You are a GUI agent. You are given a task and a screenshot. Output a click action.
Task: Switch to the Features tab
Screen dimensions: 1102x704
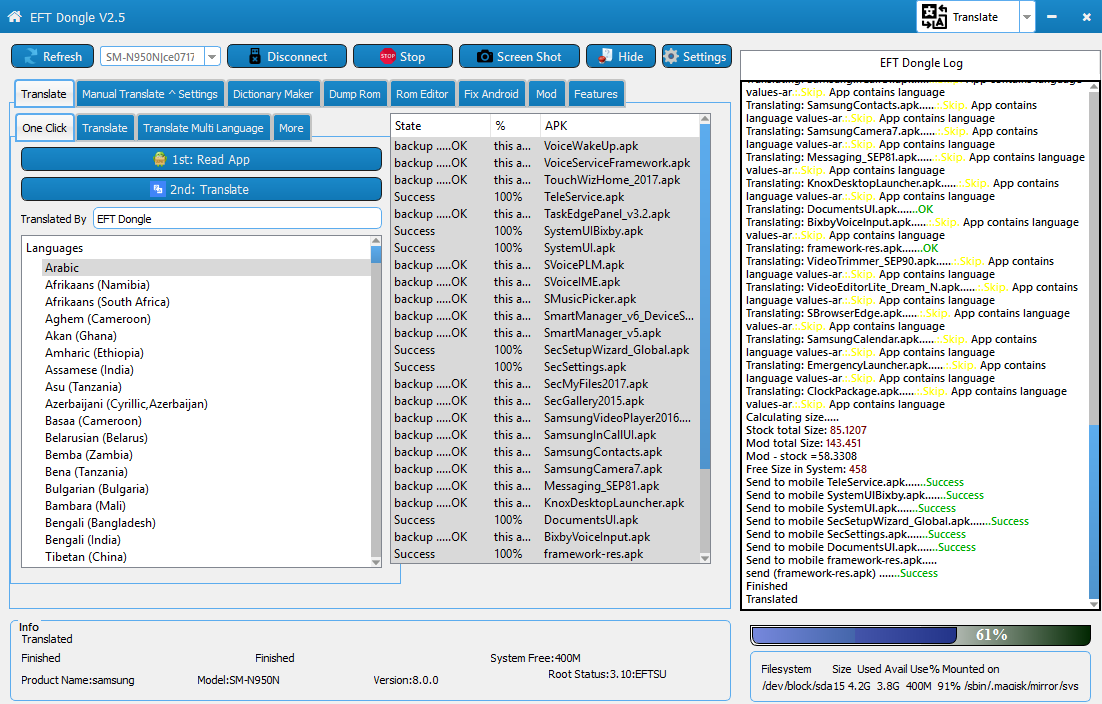595,94
